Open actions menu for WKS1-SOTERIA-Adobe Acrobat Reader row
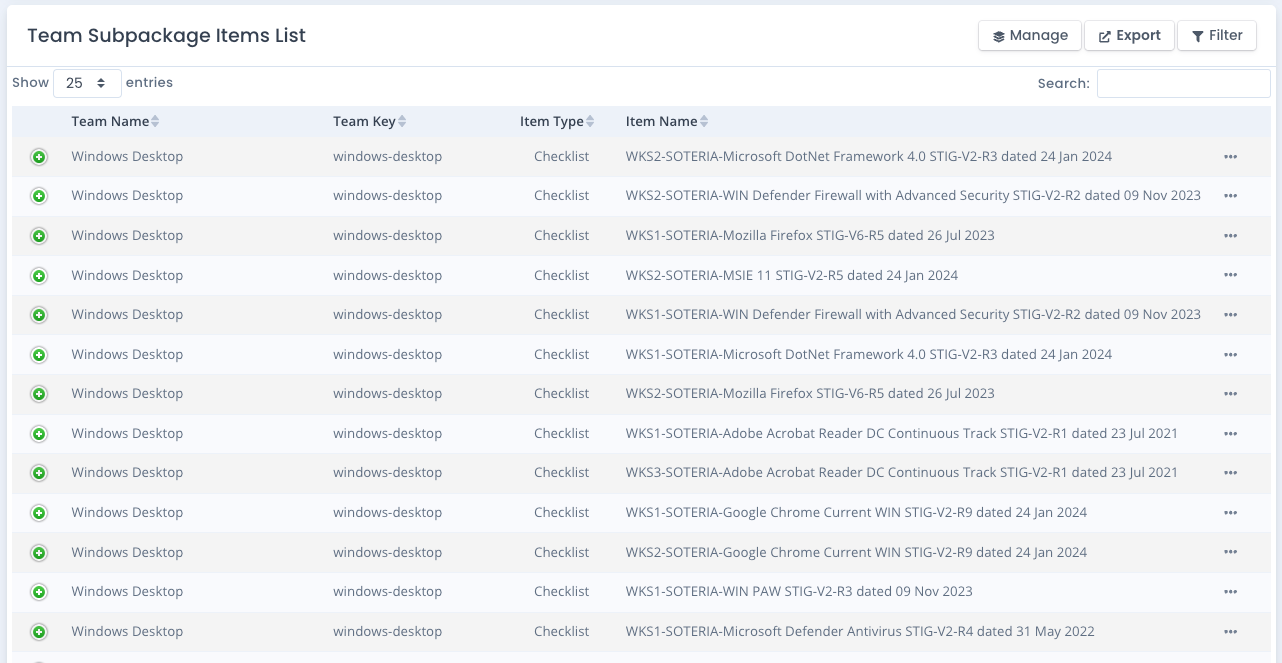The image size is (1282, 663). coord(1230,434)
